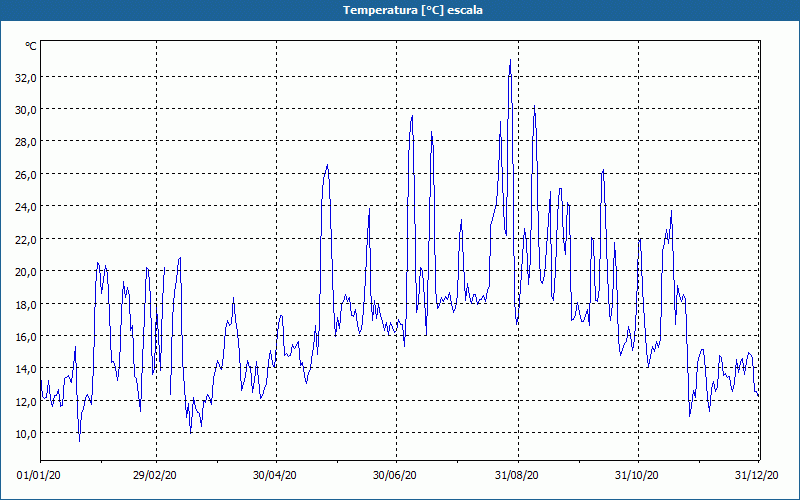Click the 31/10/20 date label
Image resolution: width=800 pixels, height=500 pixels.
click(x=636, y=475)
